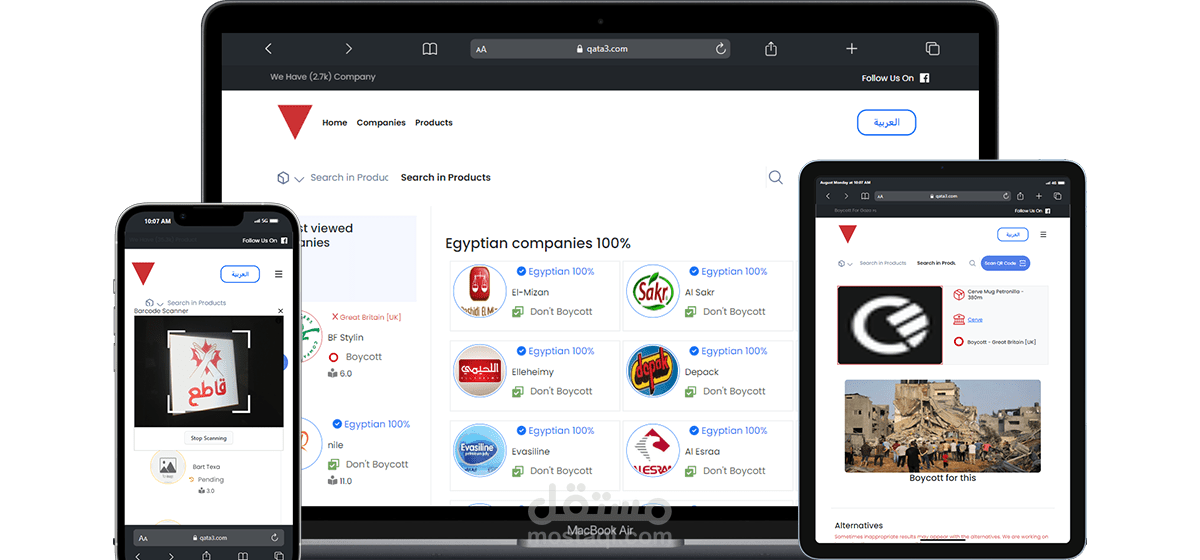Reload the page in iPhone Safari address bar
1200x560 pixels.
[x=275, y=538]
